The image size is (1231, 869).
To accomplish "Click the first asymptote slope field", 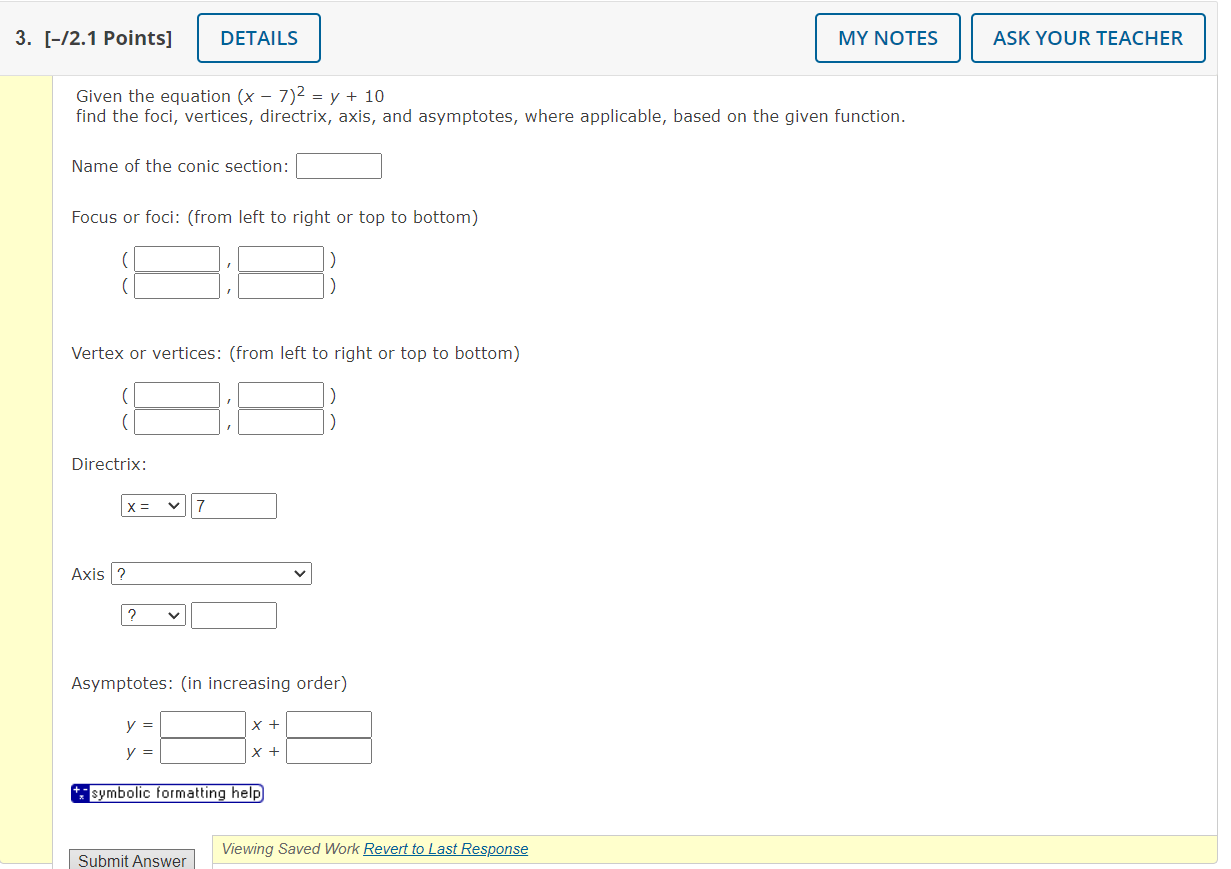I will tap(202, 724).
